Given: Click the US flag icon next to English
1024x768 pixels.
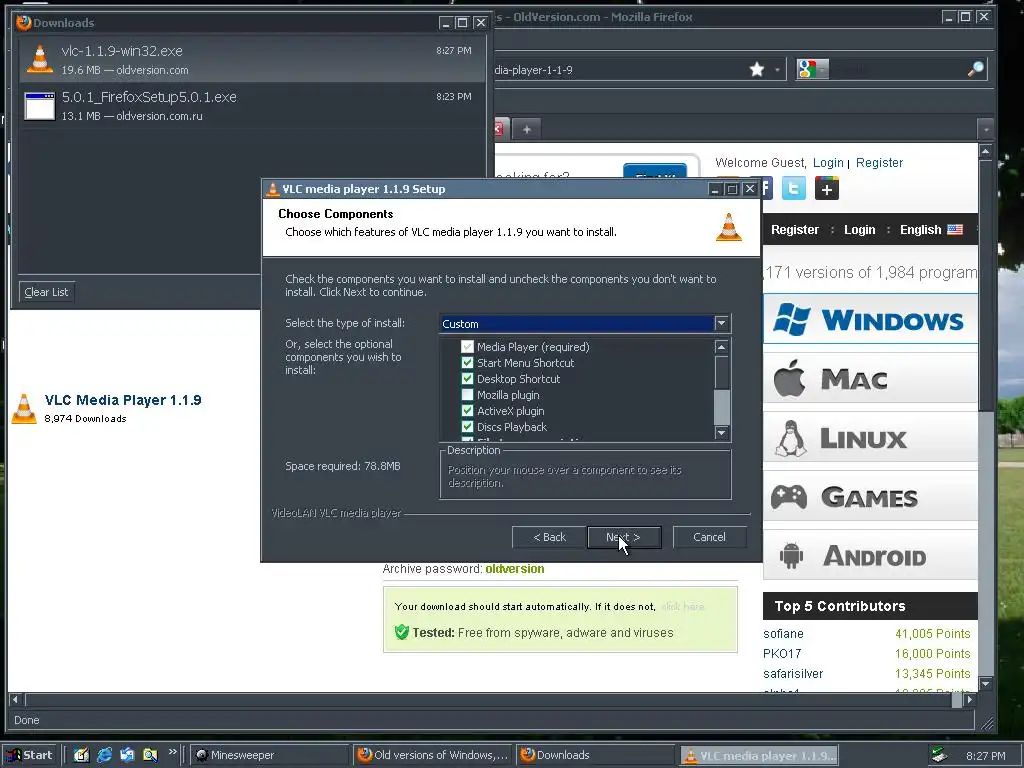Looking at the screenshot, I should 955,230.
